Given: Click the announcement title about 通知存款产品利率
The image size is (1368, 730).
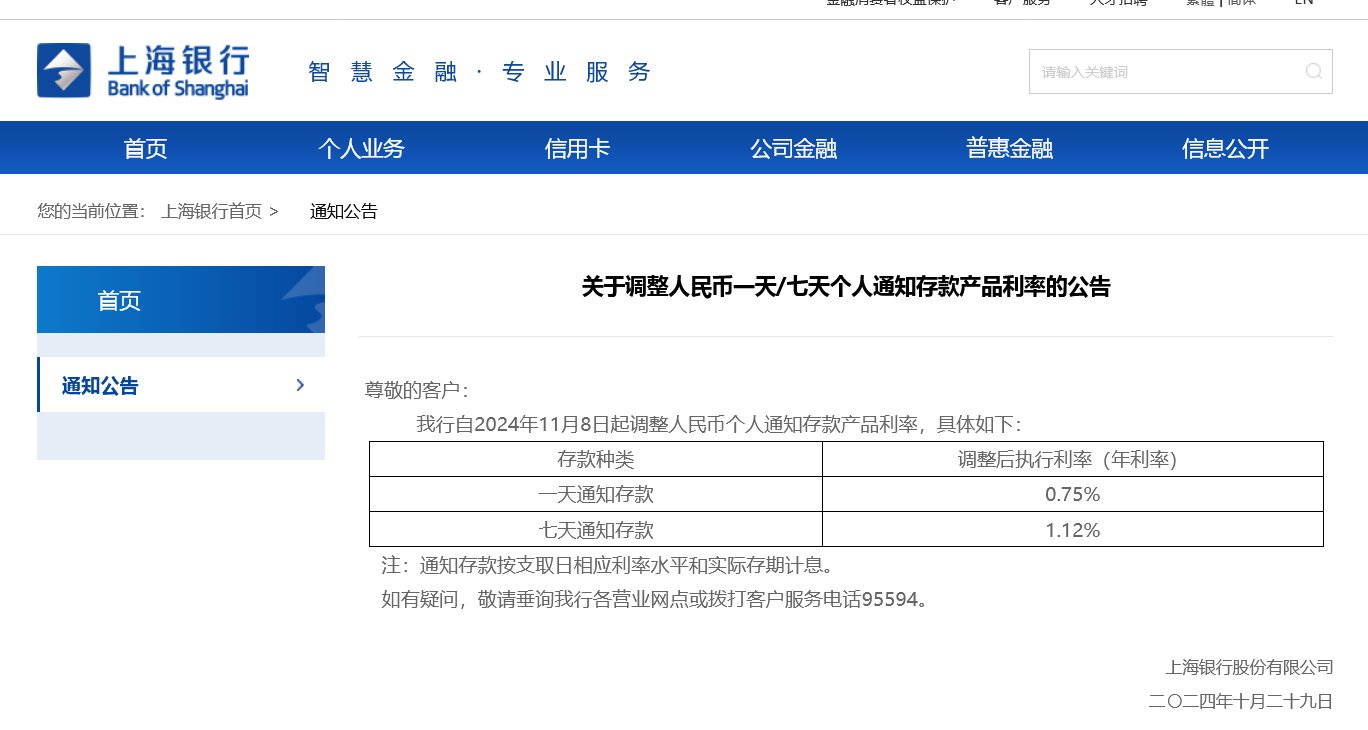Looking at the screenshot, I should pos(846,287).
